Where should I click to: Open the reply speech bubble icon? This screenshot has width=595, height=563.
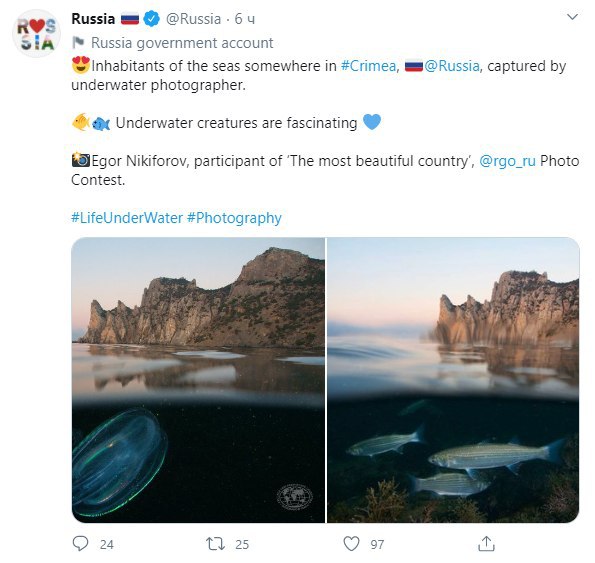click(x=80, y=544)
